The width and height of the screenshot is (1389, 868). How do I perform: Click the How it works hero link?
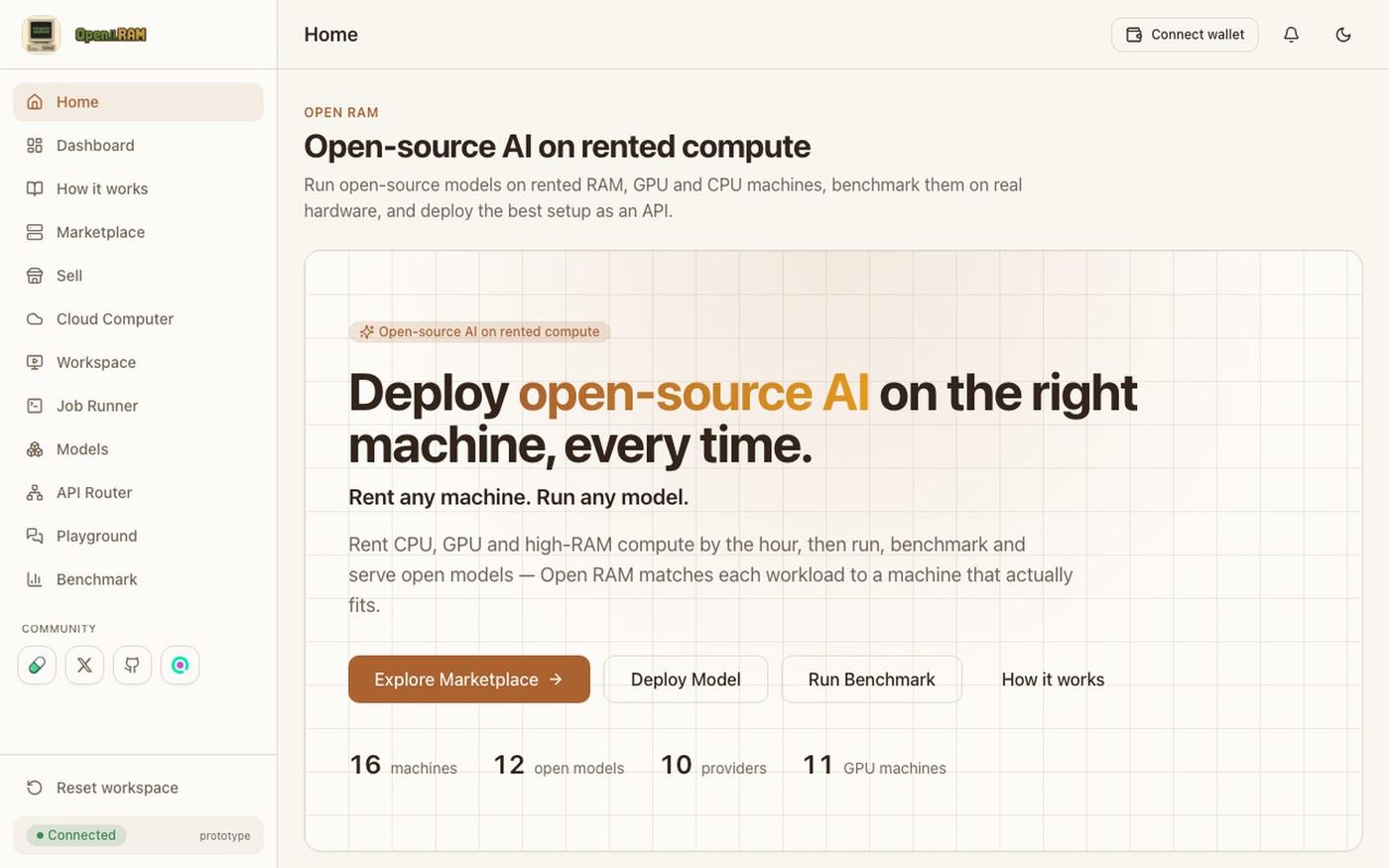(x=1053, y=680)
